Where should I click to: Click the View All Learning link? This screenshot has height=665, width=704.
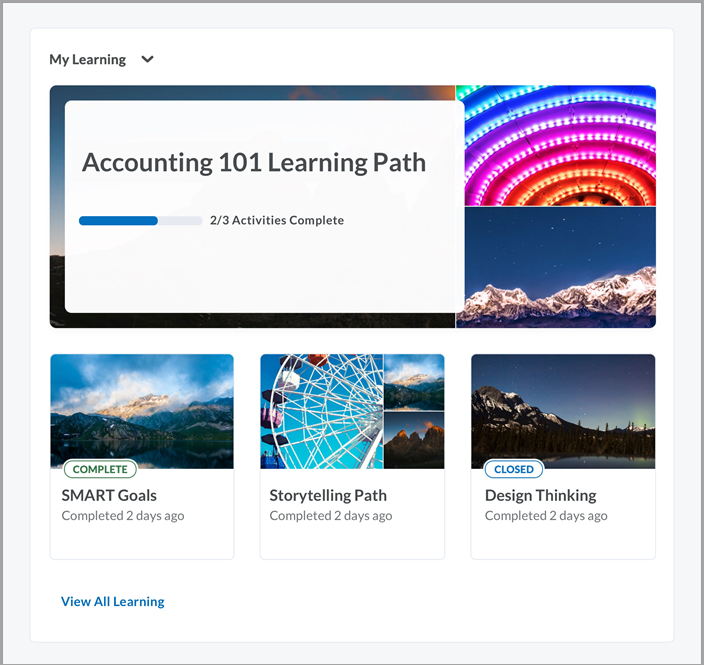[x=113, y=602]
